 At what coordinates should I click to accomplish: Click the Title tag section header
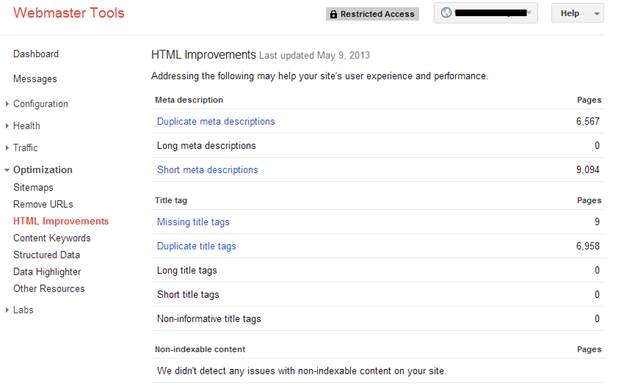[171, 200]
